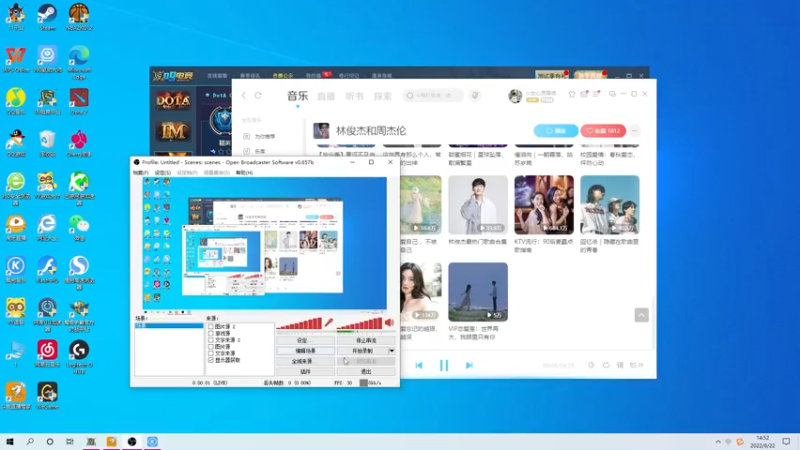Viewport: 800px width, 450px height.
Task: Adjust OBS microphone volume meter
Action: 299,323
